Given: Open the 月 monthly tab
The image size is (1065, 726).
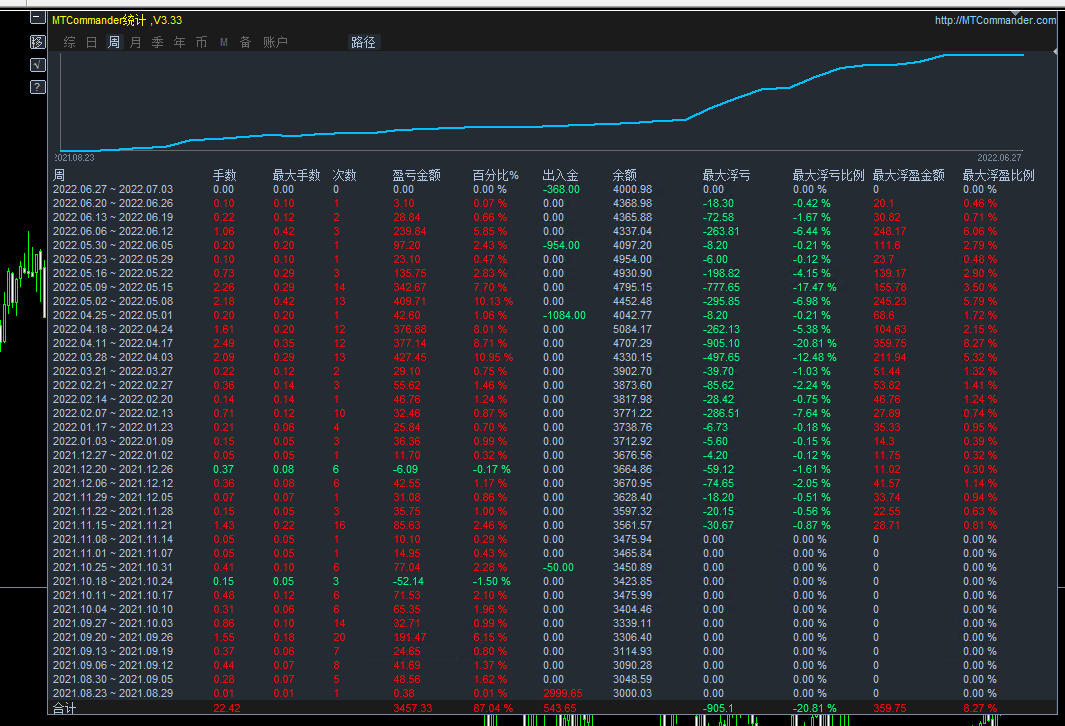Looking at the screenshot, I should [x=136, y=42].
